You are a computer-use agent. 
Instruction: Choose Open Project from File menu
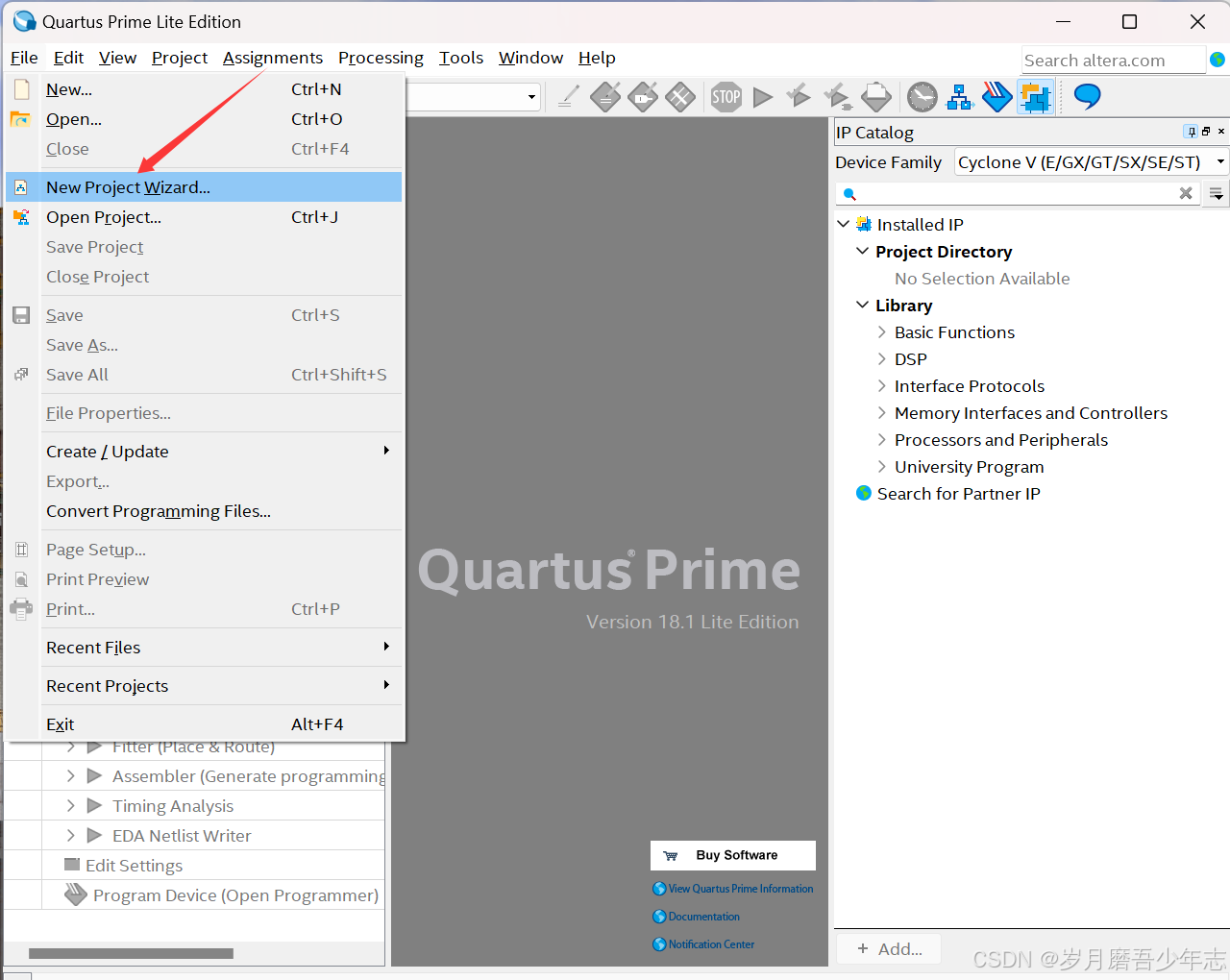tap(204, 216)
